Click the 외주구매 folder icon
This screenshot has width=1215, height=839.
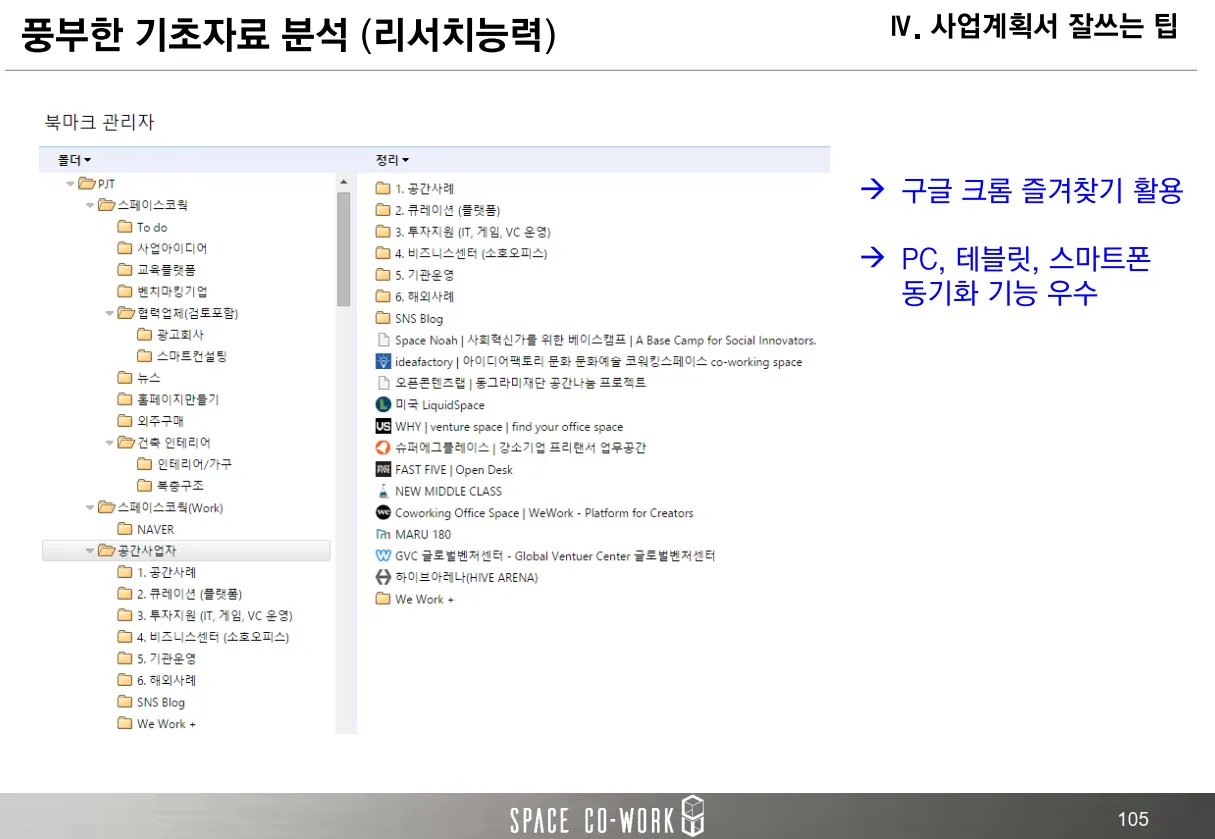pyautogui.click(x=124, y=421)
